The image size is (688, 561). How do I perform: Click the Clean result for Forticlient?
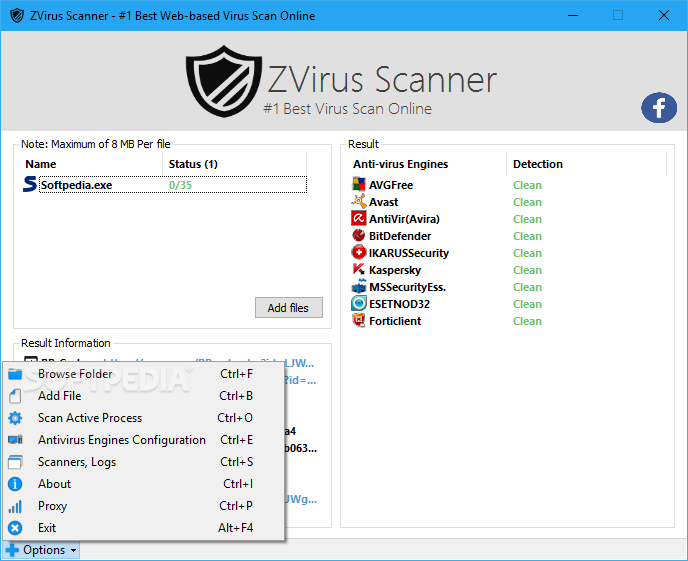(x=527, y=321)
